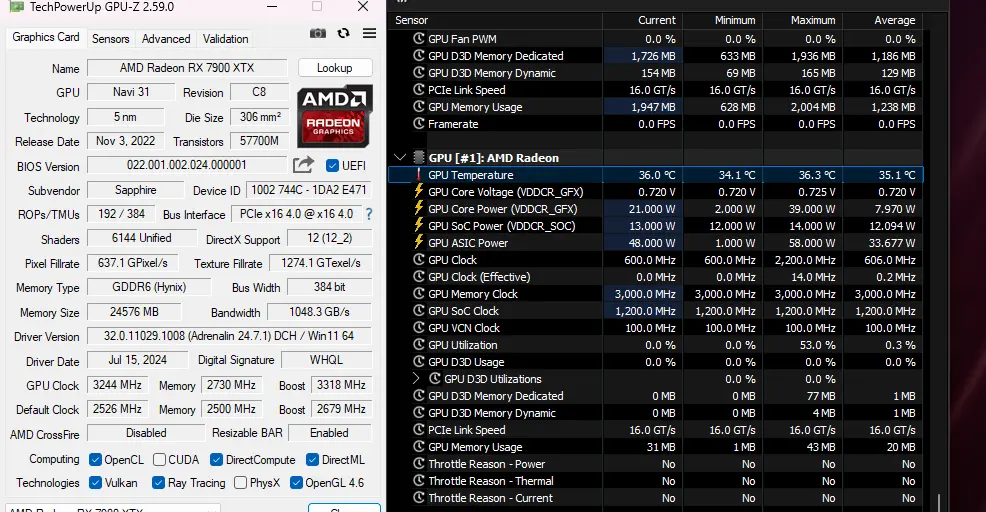
Task: Toggle the OpenCL checkbox
Action: 96,460
